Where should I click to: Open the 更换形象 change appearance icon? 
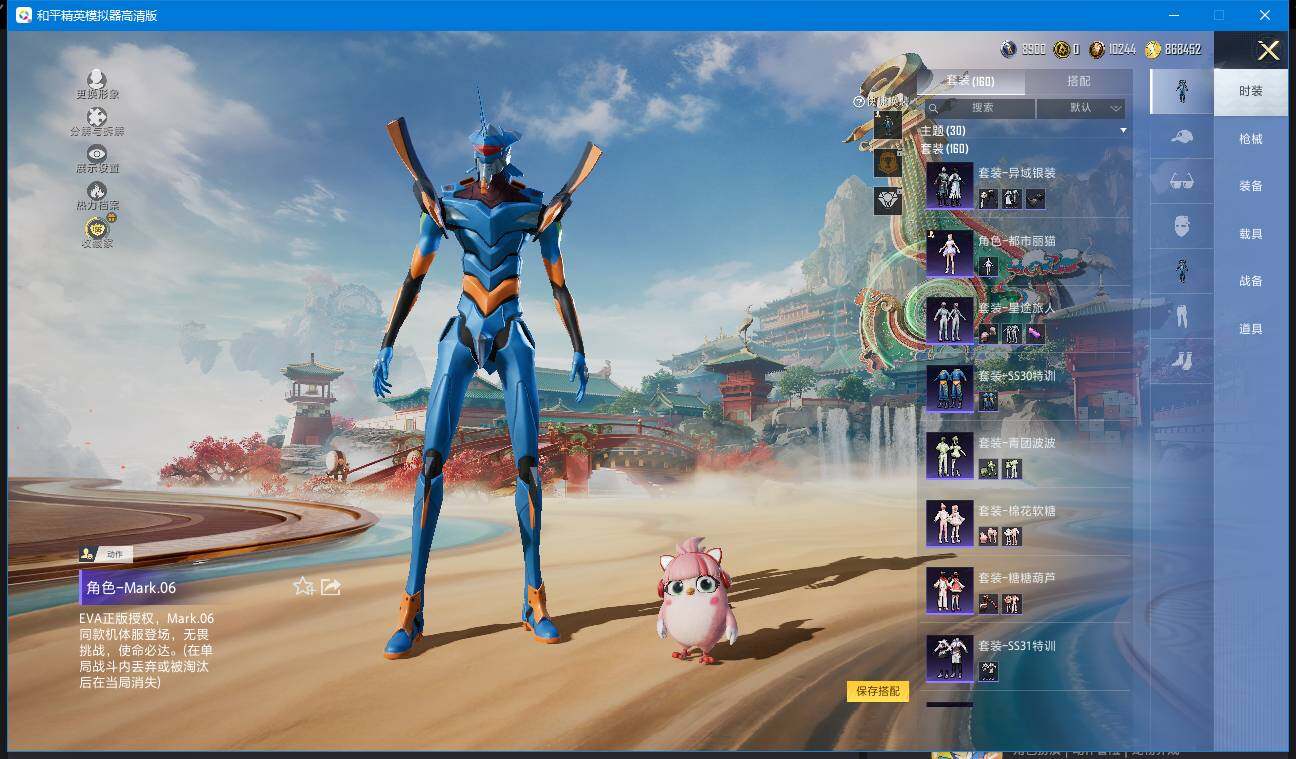point(97,79)
